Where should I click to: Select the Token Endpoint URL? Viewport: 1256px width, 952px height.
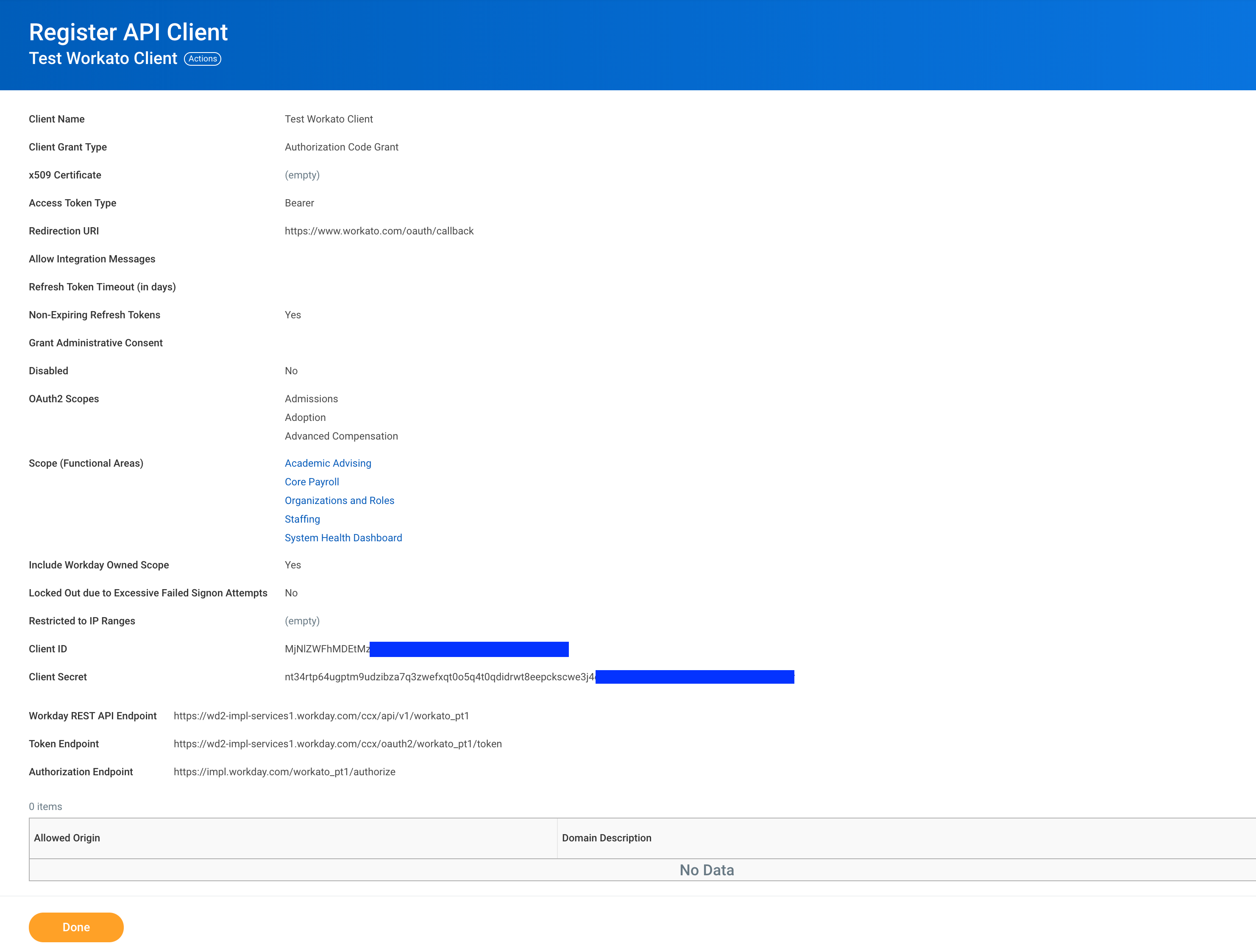coord(338,743)
